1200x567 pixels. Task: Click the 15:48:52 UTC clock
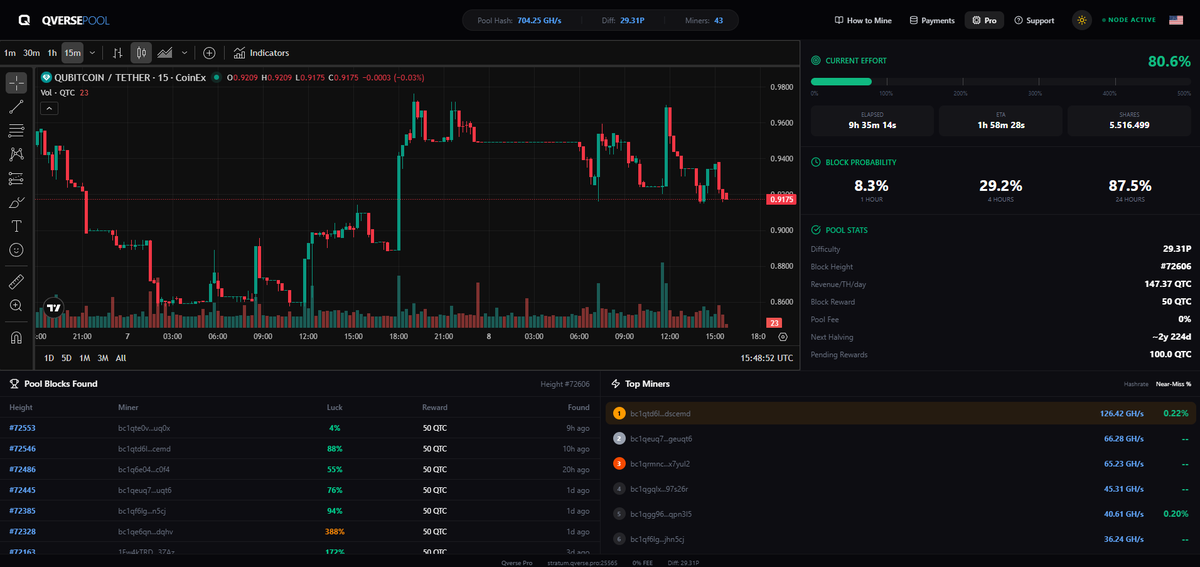click(767, 357)
